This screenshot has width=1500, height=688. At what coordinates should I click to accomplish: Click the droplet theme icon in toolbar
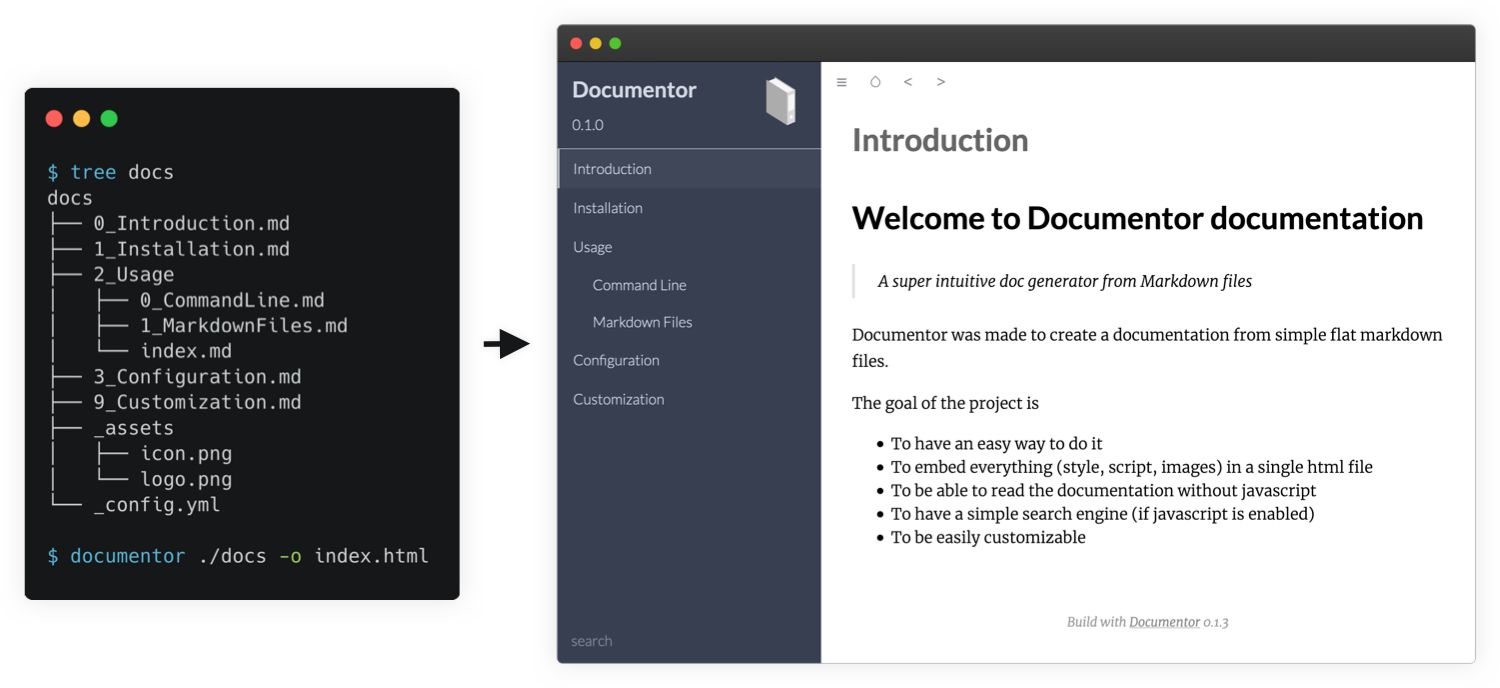click(875, 82)
